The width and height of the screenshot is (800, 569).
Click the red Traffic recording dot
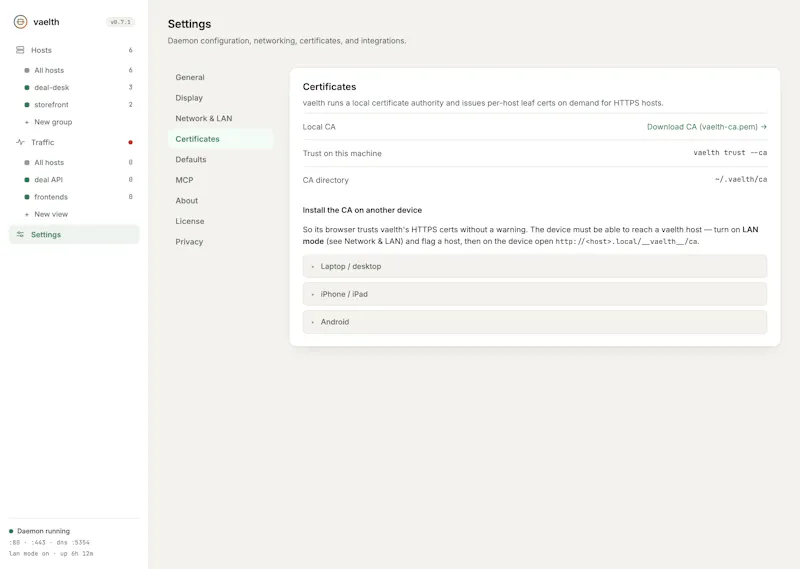click(131, 142)
